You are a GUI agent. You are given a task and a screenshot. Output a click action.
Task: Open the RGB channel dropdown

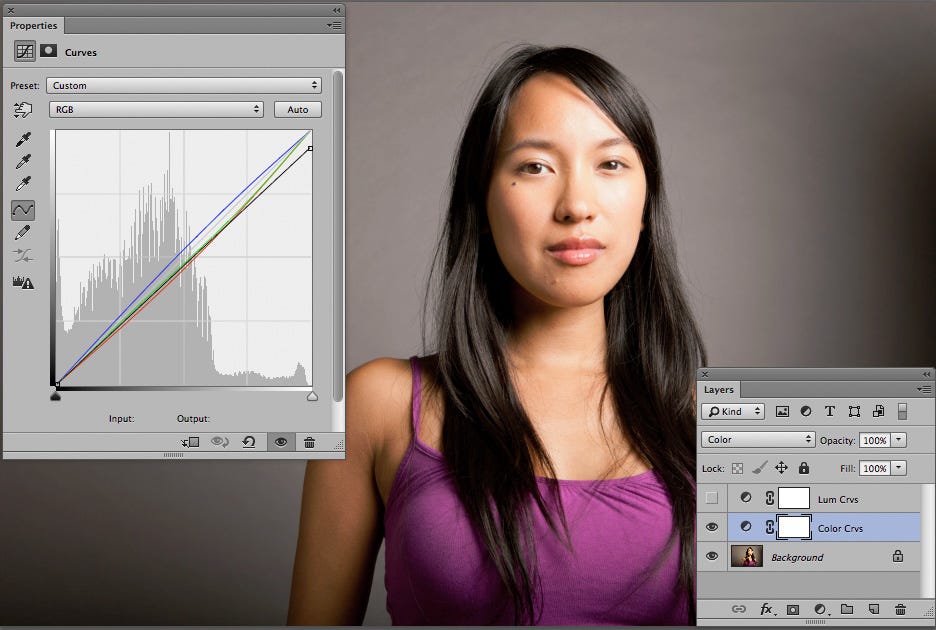pos(156,109)
